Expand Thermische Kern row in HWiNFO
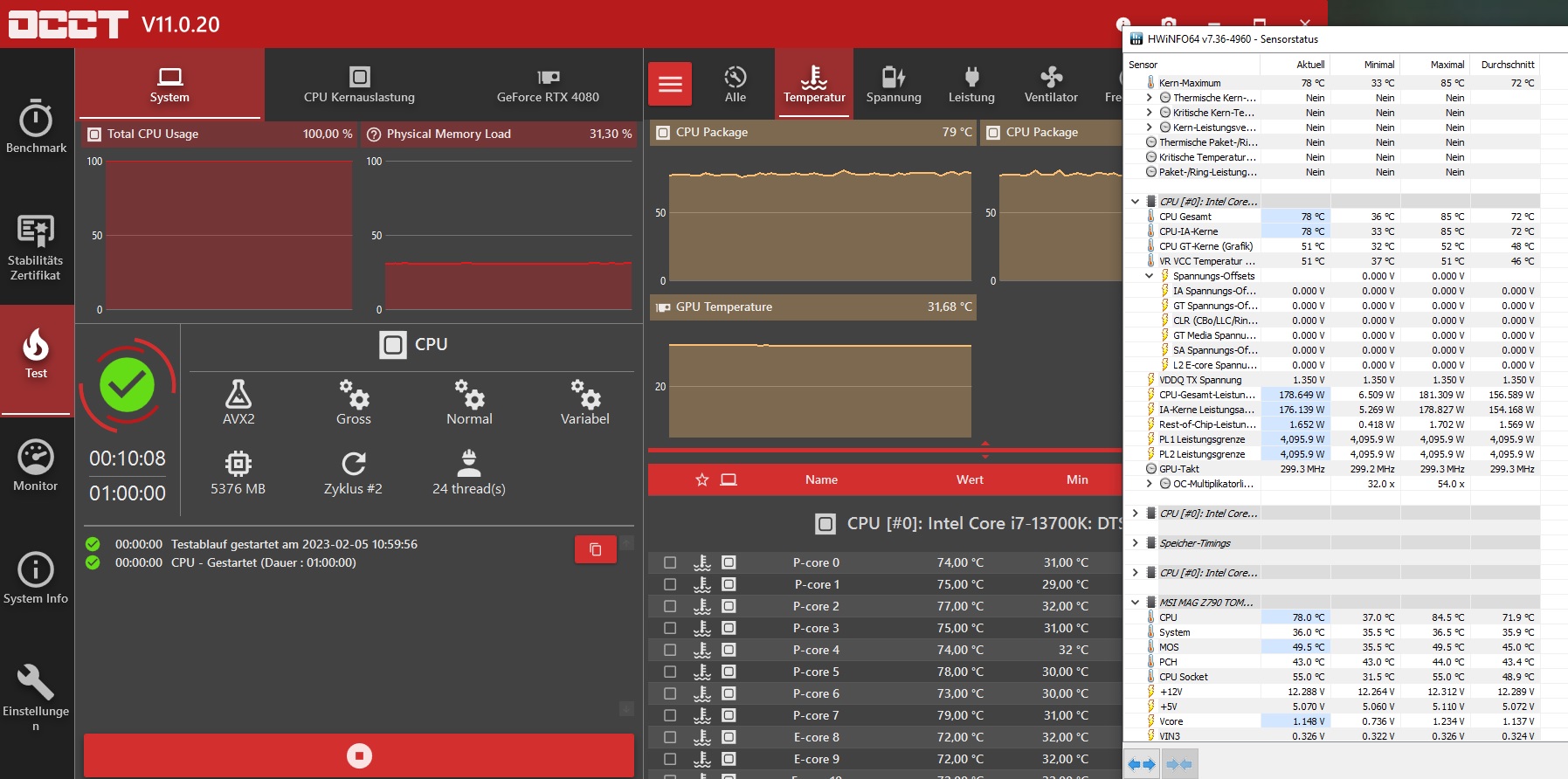Viewport: 1568px width, 779px height. (1149, 98)
